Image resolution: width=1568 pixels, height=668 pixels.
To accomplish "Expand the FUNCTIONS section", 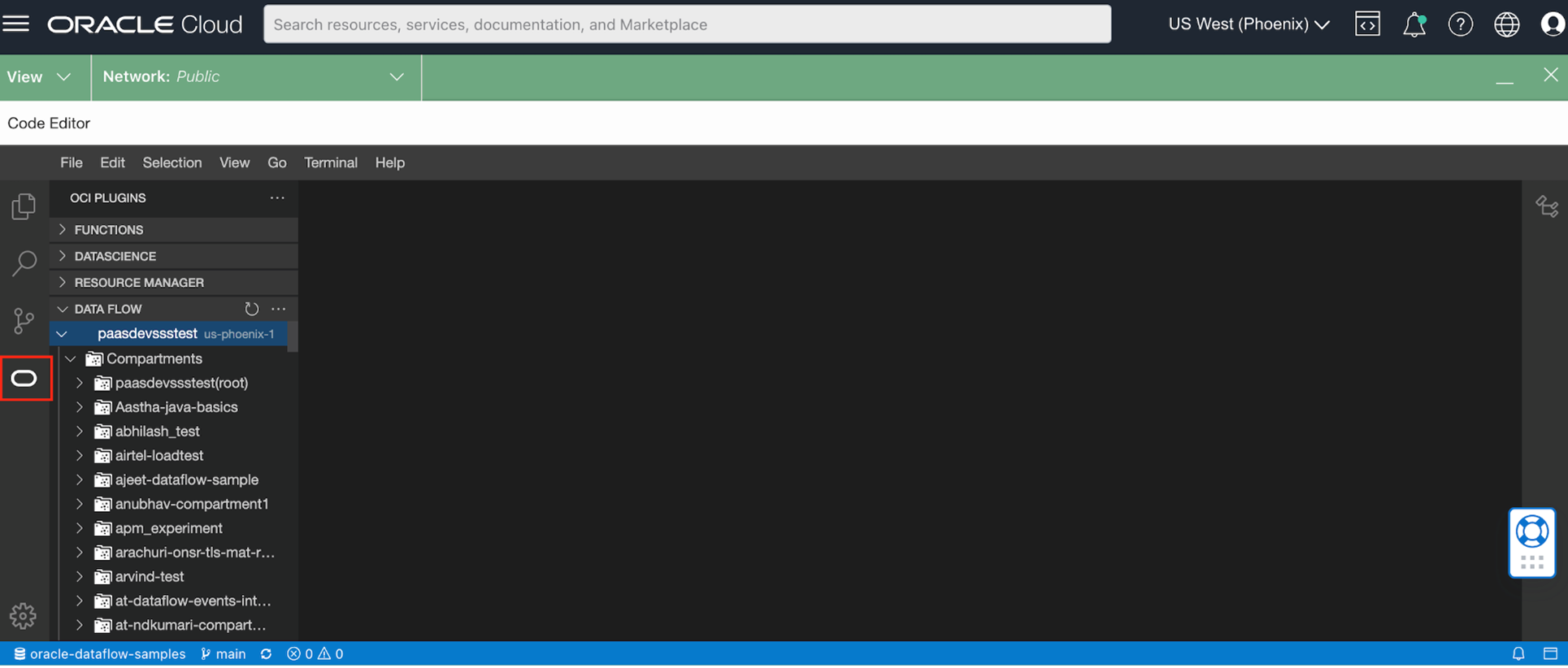I will pyautogui.click(x=174, y=230).
